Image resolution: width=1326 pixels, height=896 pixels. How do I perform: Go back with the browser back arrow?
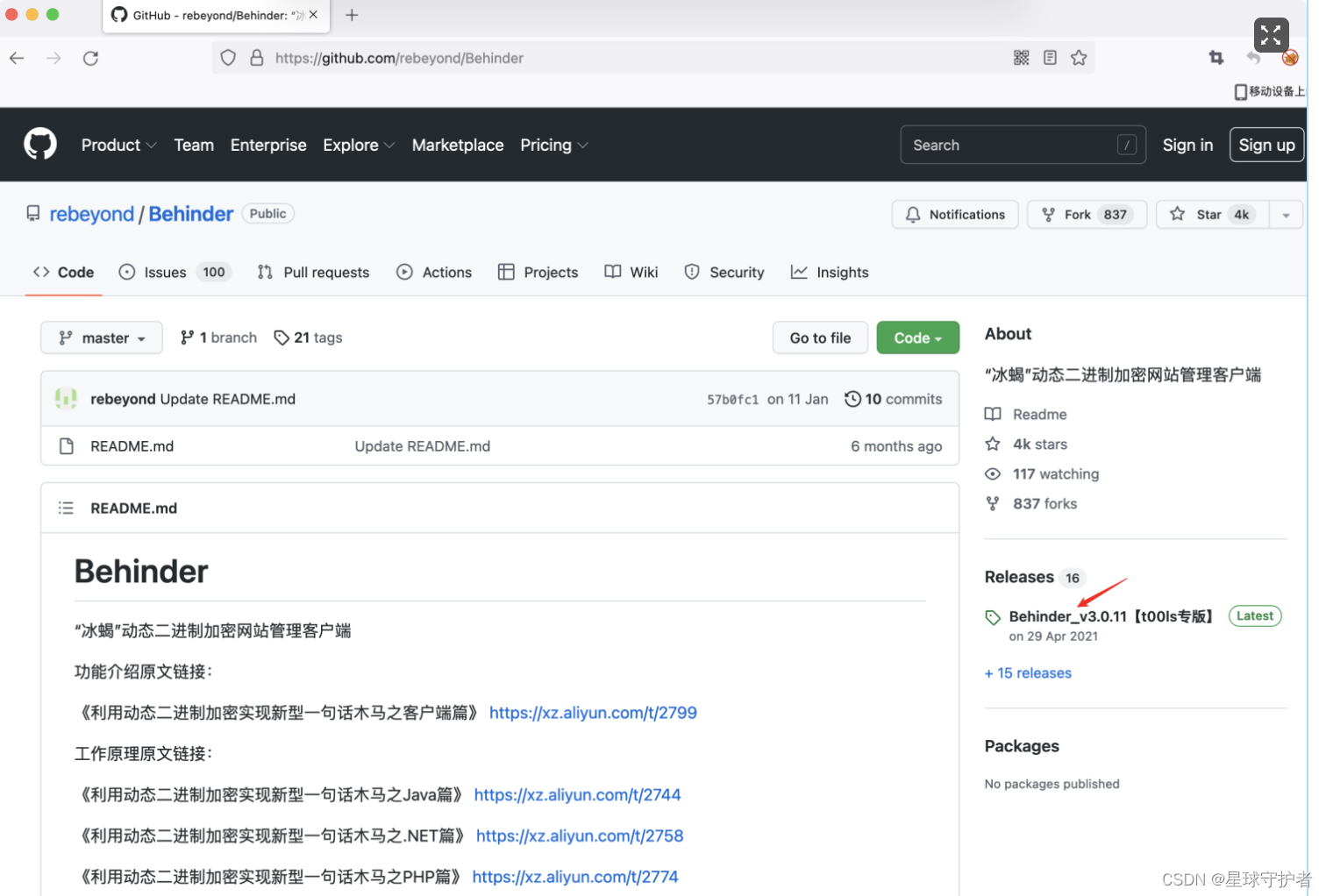[x=17, y=58]
